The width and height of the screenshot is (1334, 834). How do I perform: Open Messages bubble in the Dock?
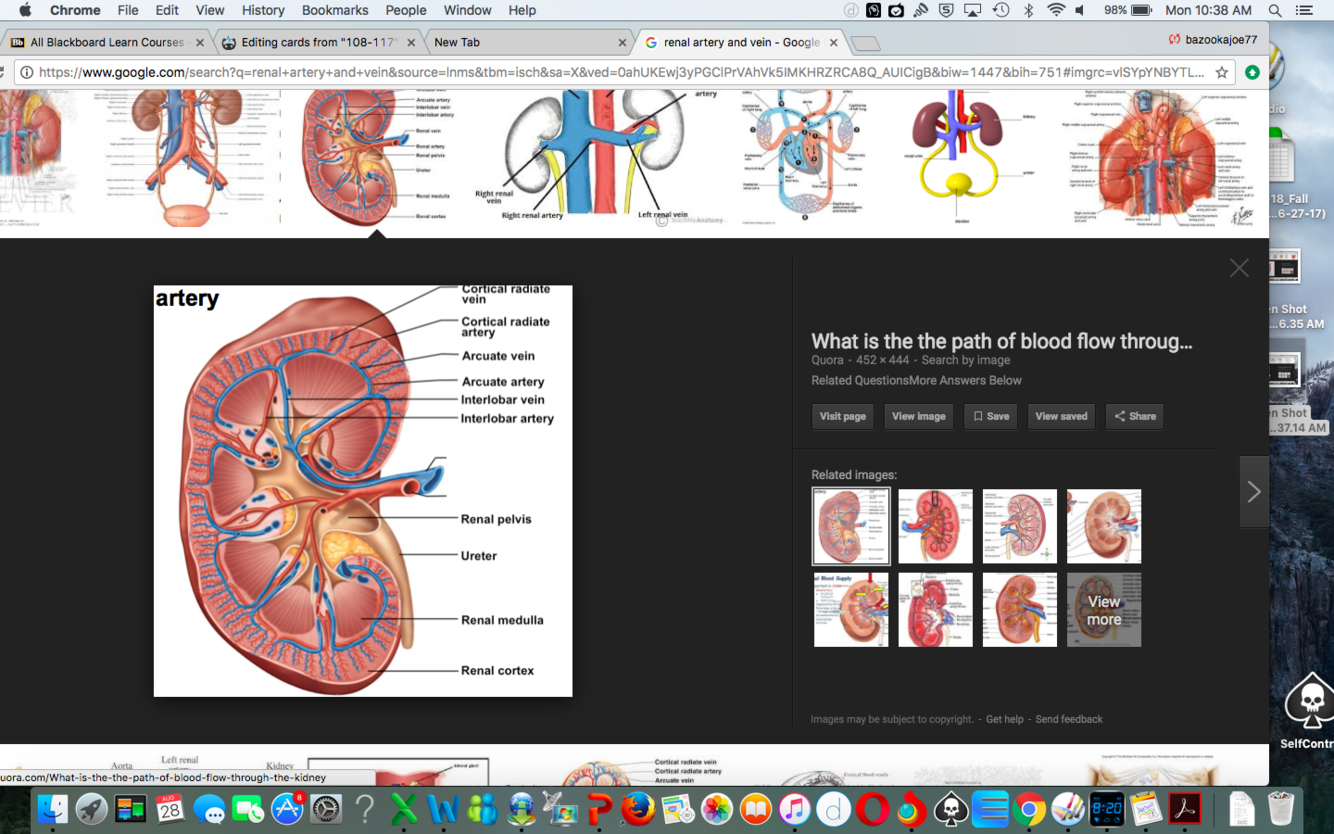click(x=209, y=808)
